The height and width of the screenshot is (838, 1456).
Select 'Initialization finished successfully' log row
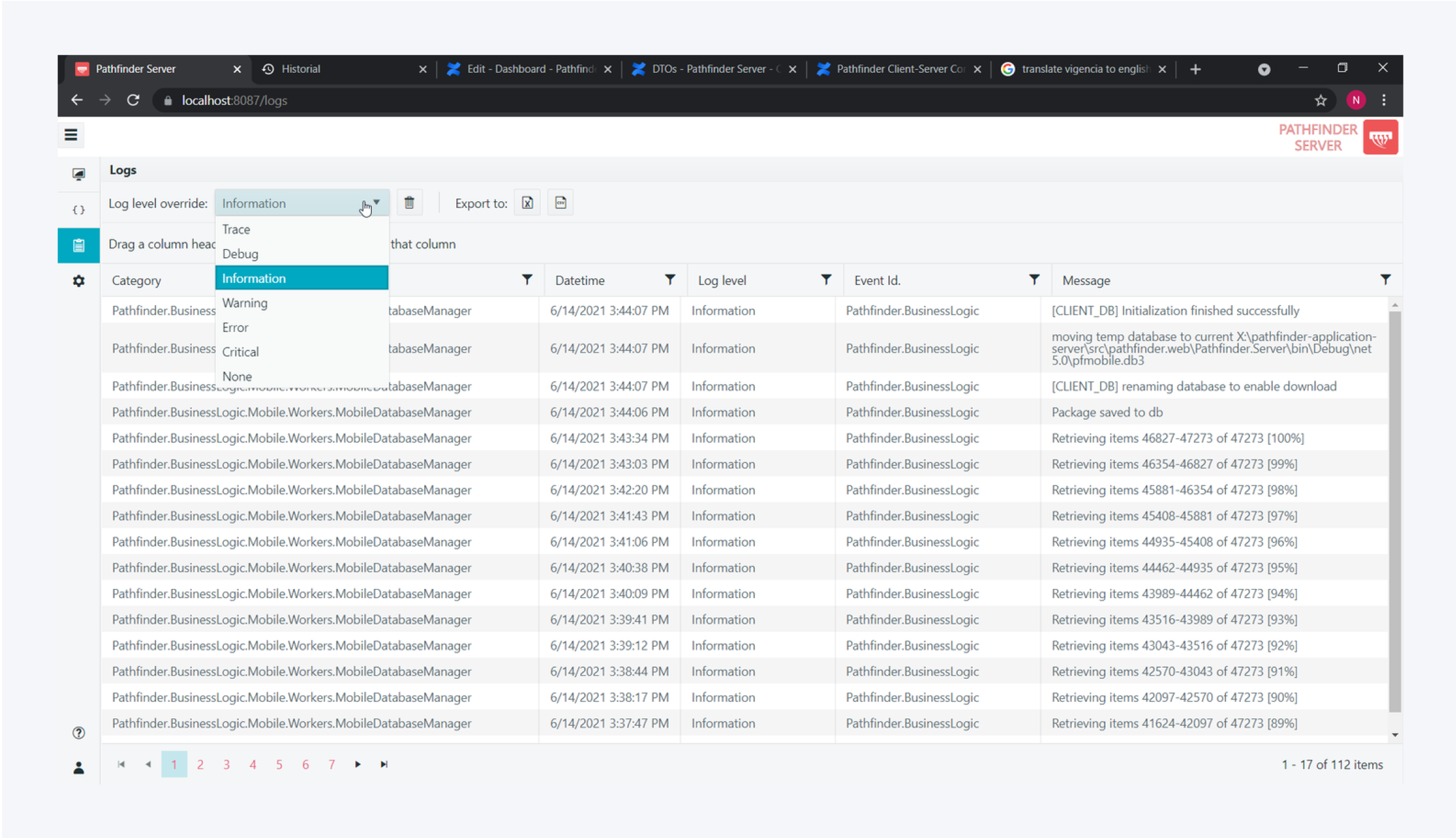(x=746, y=310)
